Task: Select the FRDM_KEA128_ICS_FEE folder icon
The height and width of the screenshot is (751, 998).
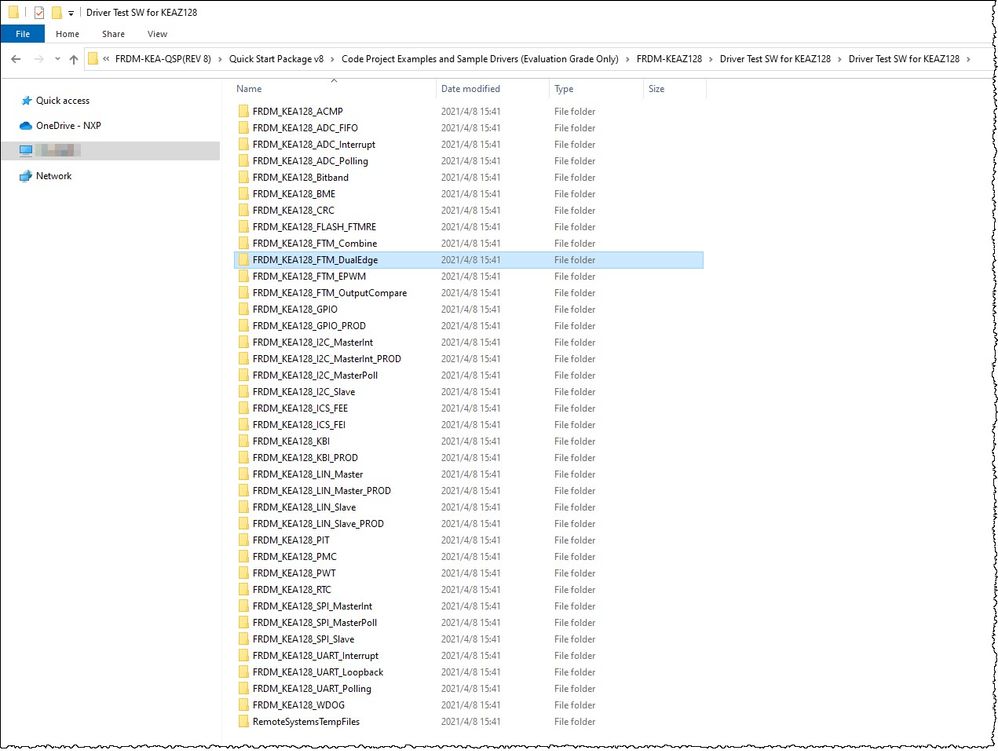Action: (x=244, y=409)
